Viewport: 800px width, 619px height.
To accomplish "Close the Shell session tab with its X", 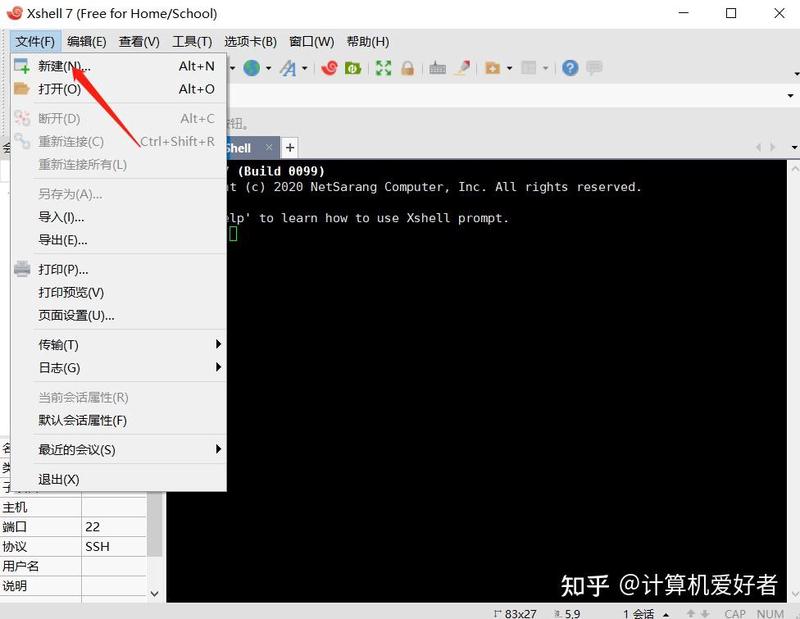I will (x=269, y=147).
